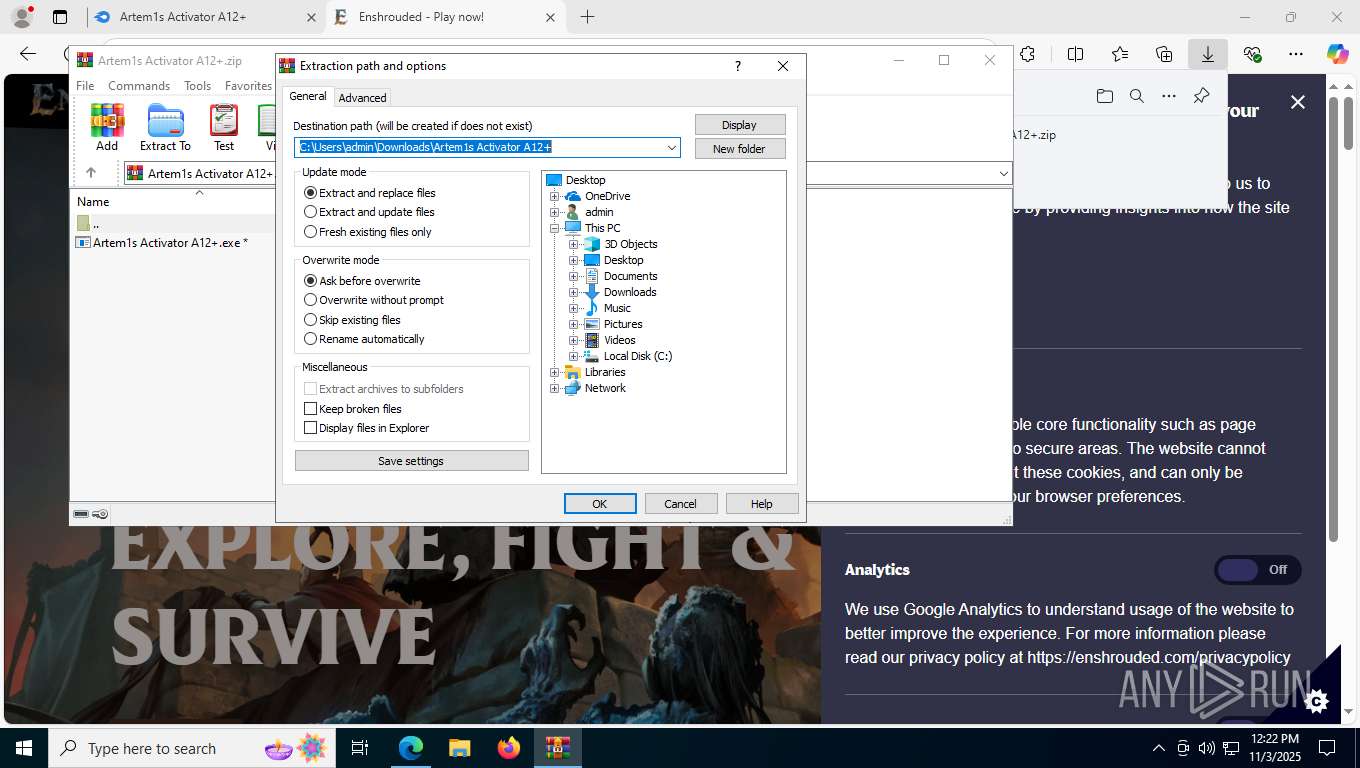Click the New folder button
This screenshot has height=768, width=1360.
740,149
